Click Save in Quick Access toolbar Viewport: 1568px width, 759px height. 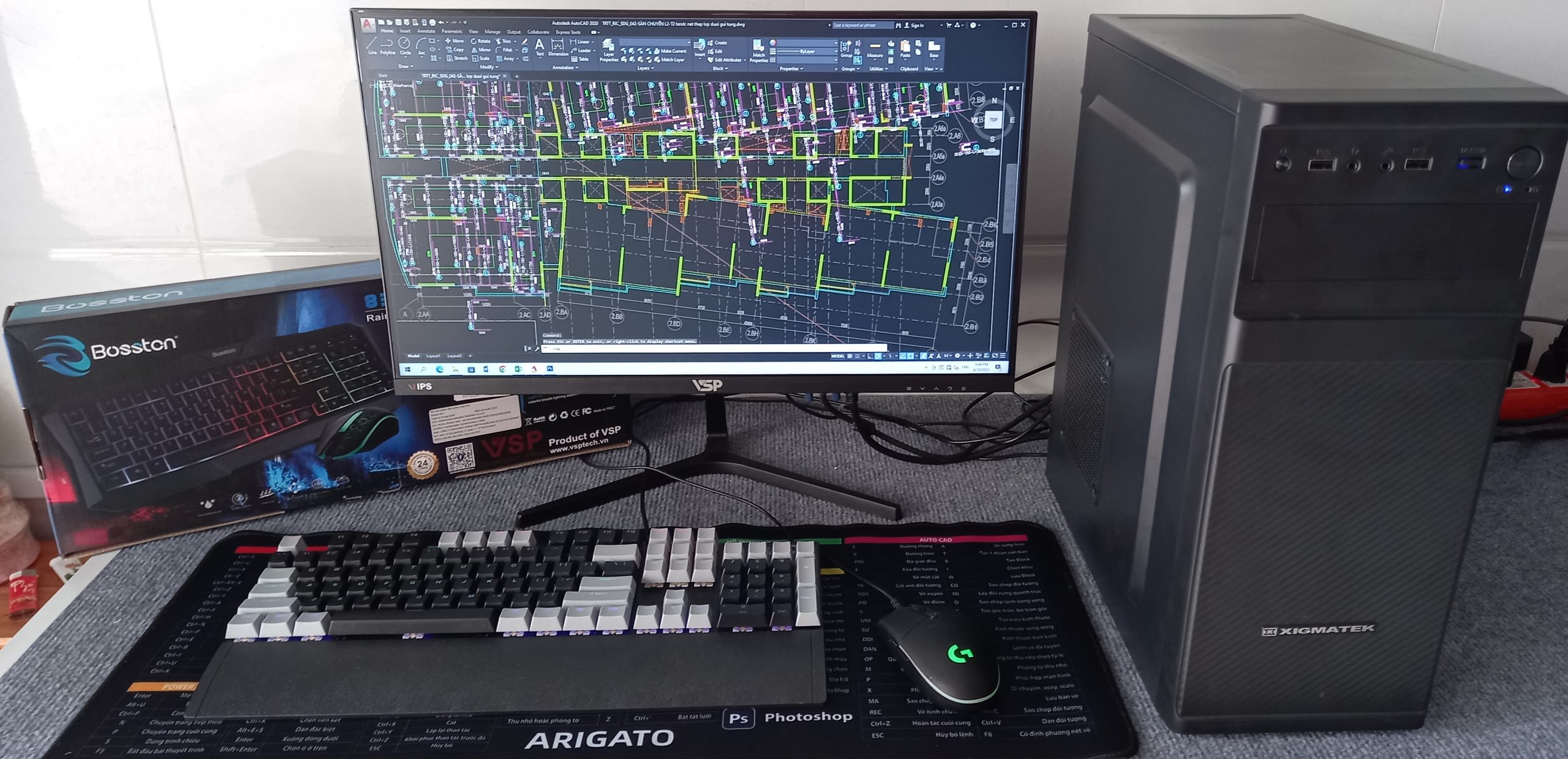(x=398, y=22)
